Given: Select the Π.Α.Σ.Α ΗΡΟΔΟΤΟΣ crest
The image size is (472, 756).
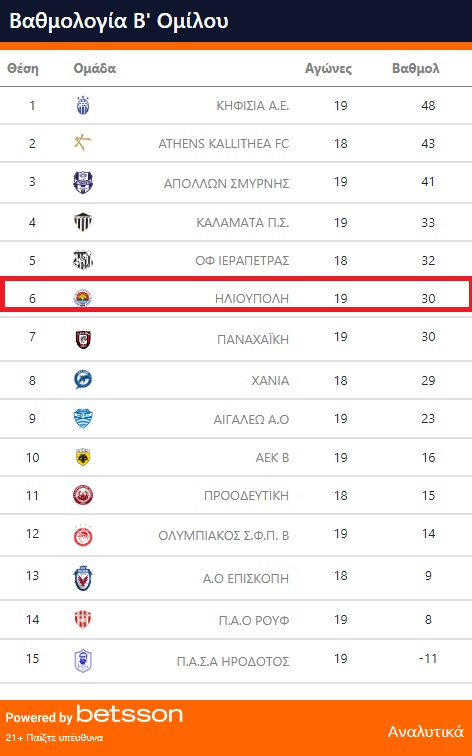Looking at the screenshot, I should 83,661.
